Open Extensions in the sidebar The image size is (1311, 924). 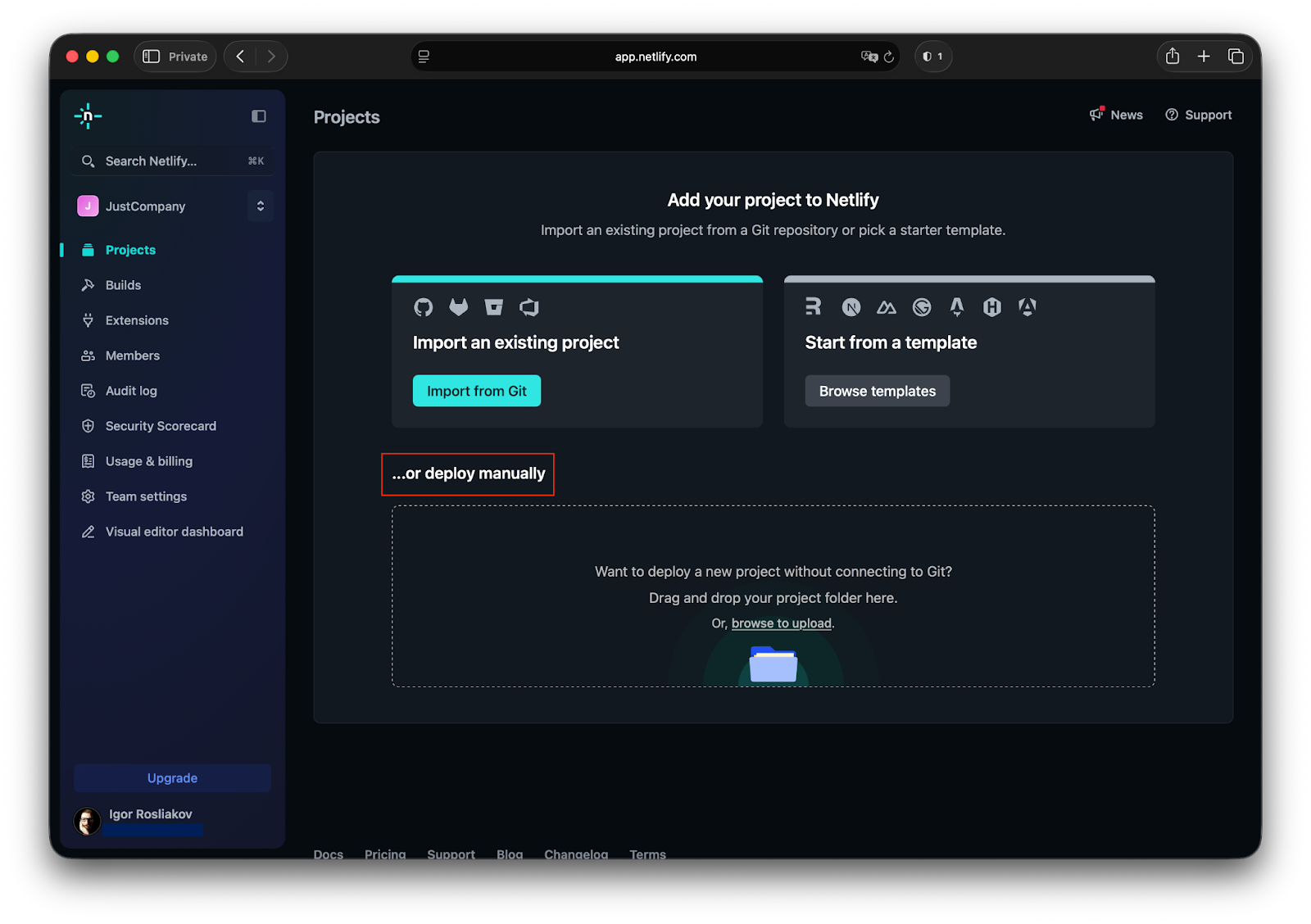137,320
